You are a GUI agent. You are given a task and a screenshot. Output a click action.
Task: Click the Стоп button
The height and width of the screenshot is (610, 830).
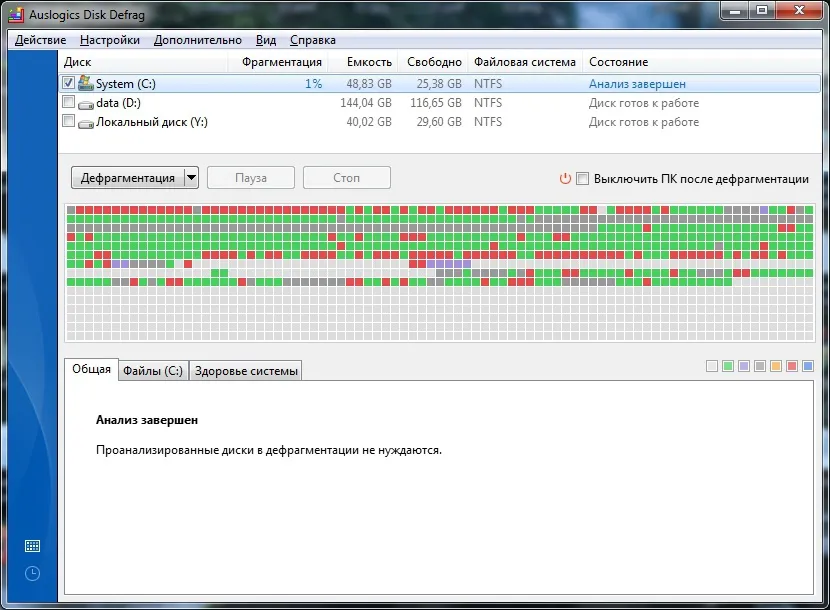click(x=347, y=178)
